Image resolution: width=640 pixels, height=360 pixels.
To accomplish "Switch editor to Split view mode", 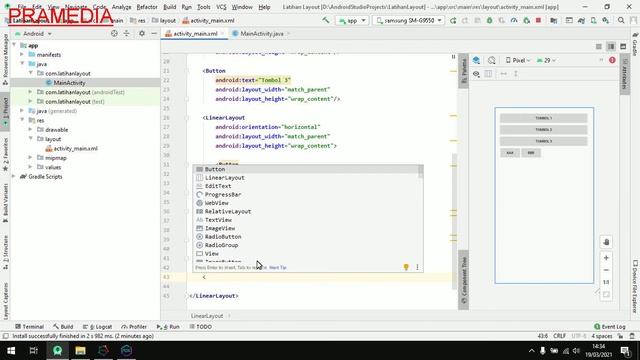I will coord(611,47).
